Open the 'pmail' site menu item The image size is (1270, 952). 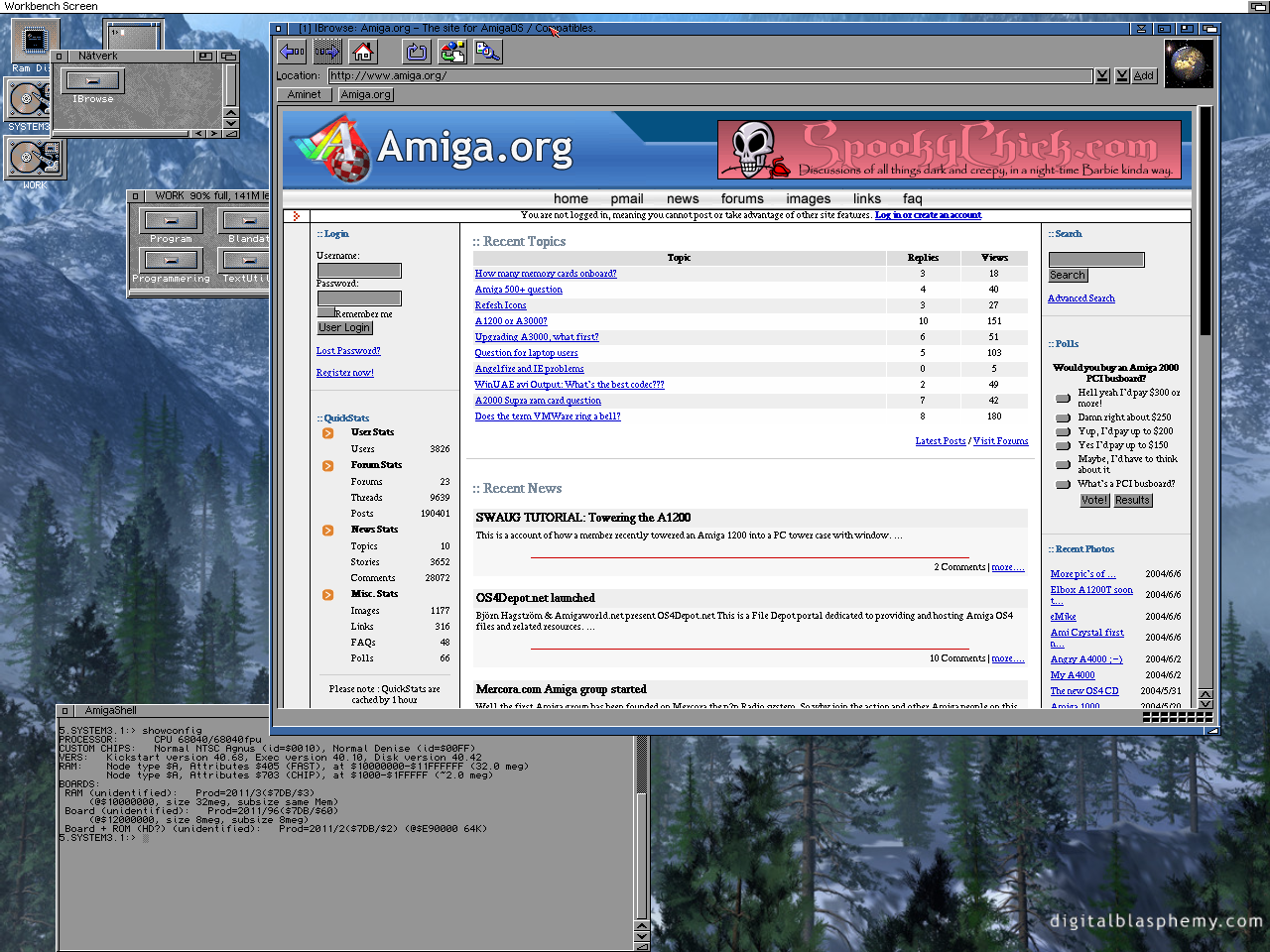point(627,198)
